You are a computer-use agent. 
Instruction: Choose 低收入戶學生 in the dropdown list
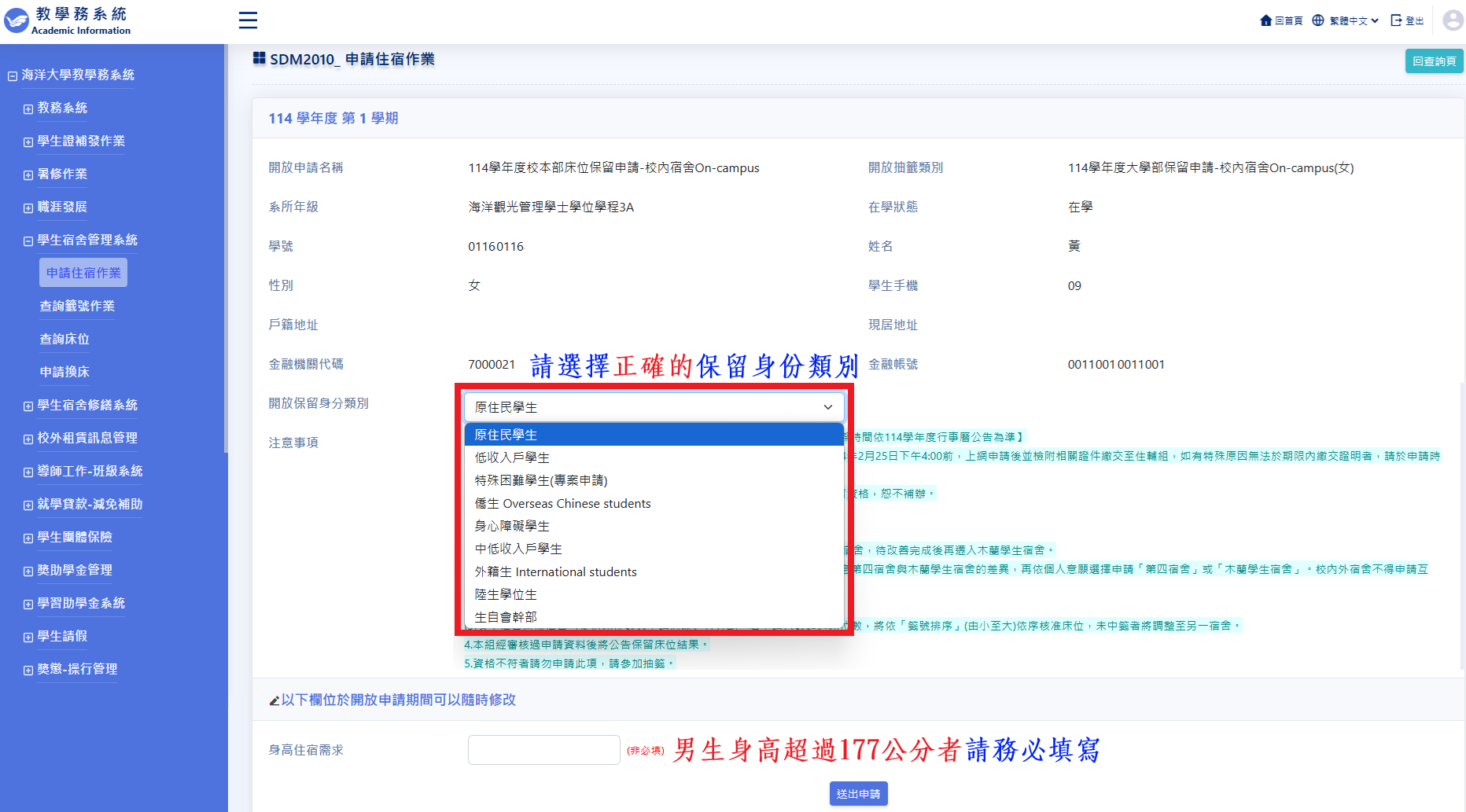654,457
